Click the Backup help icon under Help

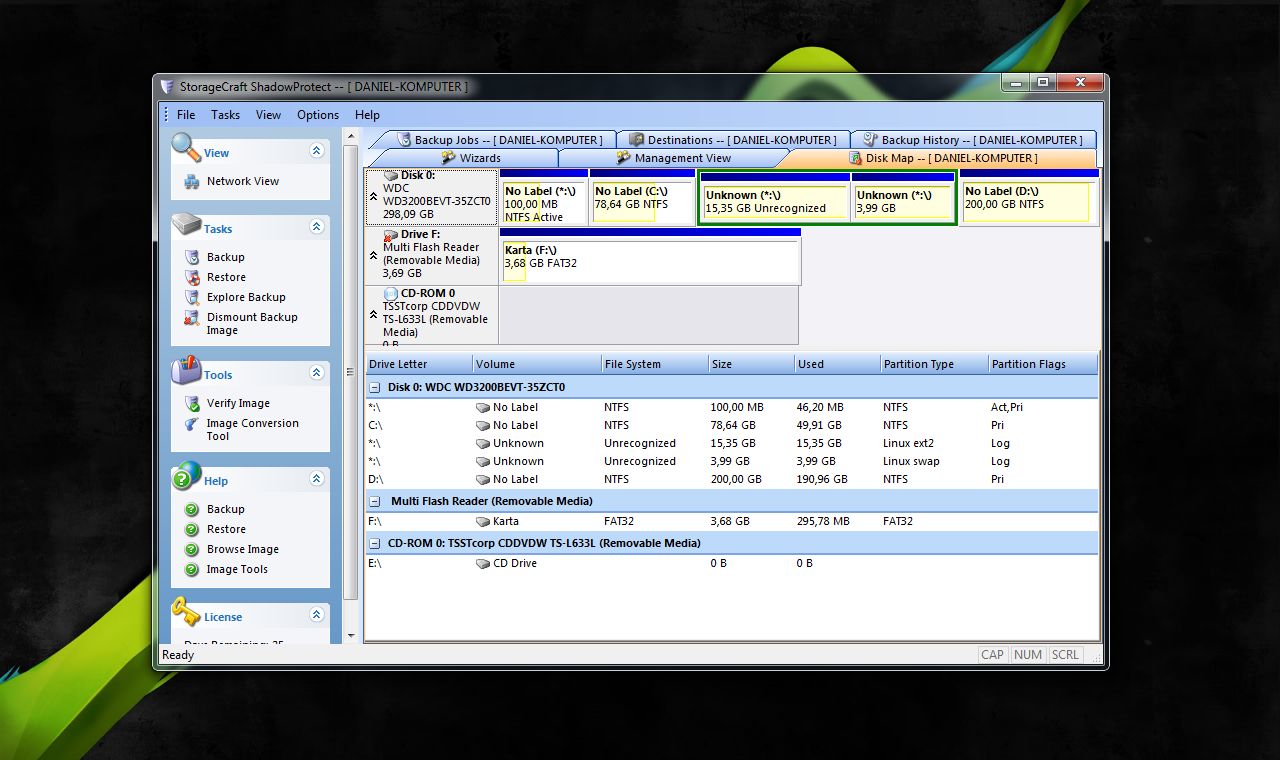point(191,509)
